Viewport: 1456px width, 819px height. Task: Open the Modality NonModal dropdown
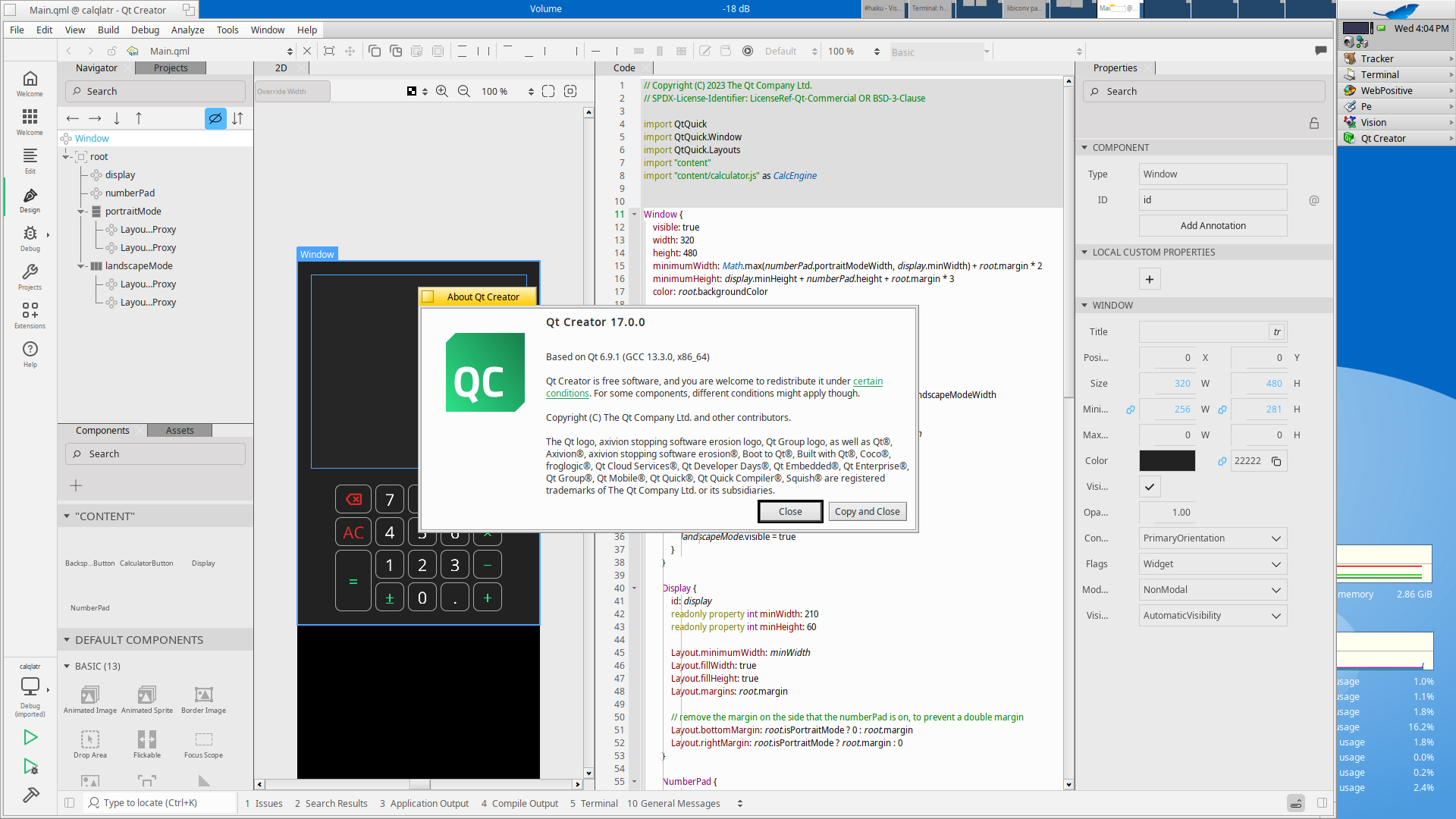click(1213, 590)
